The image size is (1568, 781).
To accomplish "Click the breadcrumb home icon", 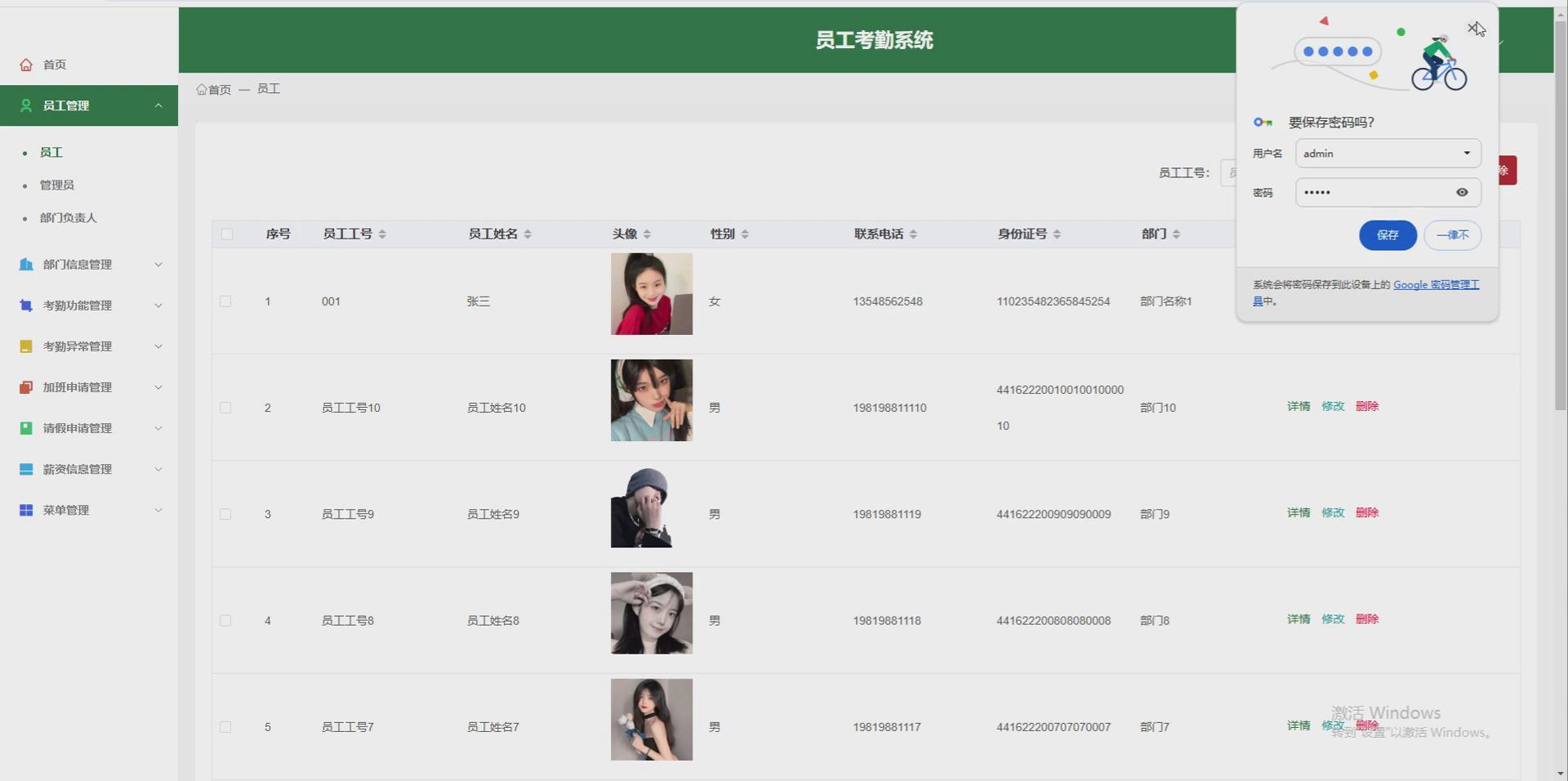I will point(202,89).
